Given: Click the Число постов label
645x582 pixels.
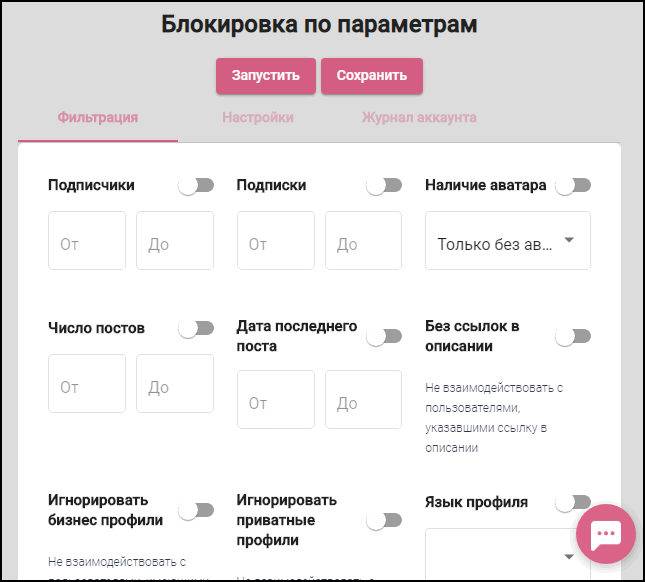Looking at the screenshot, I should pyautogui.click(x=96, y=328).
